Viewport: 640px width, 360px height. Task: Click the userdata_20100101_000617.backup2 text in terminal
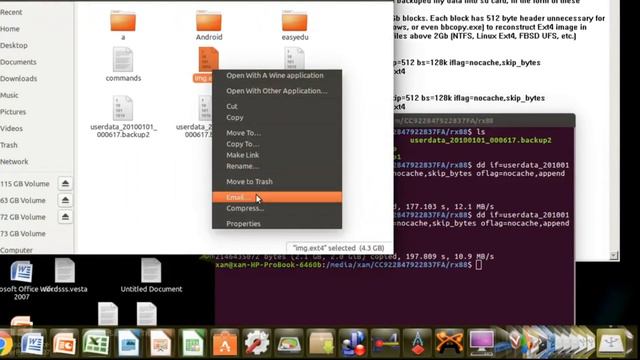(x=480, y=140)
